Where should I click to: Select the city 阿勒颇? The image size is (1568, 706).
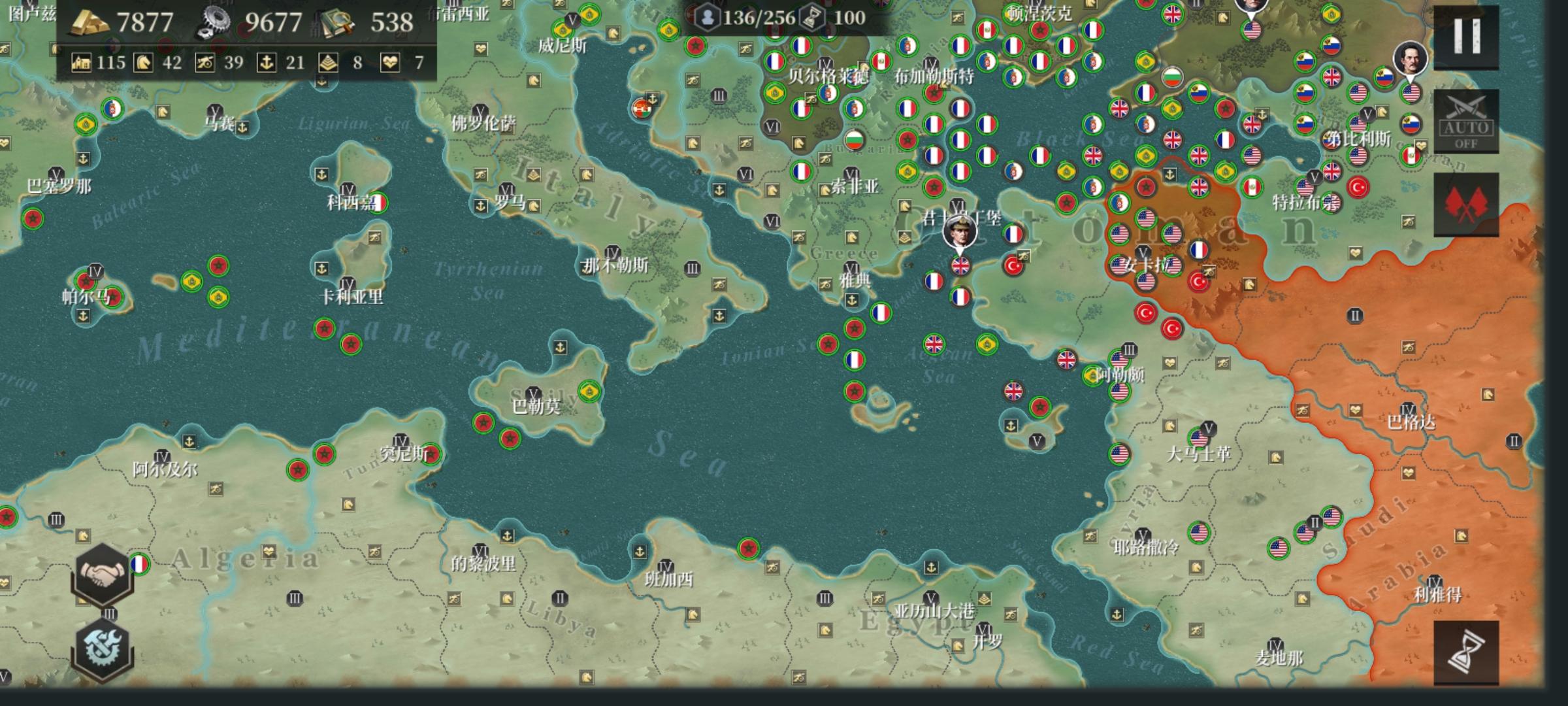point(1119,375)
